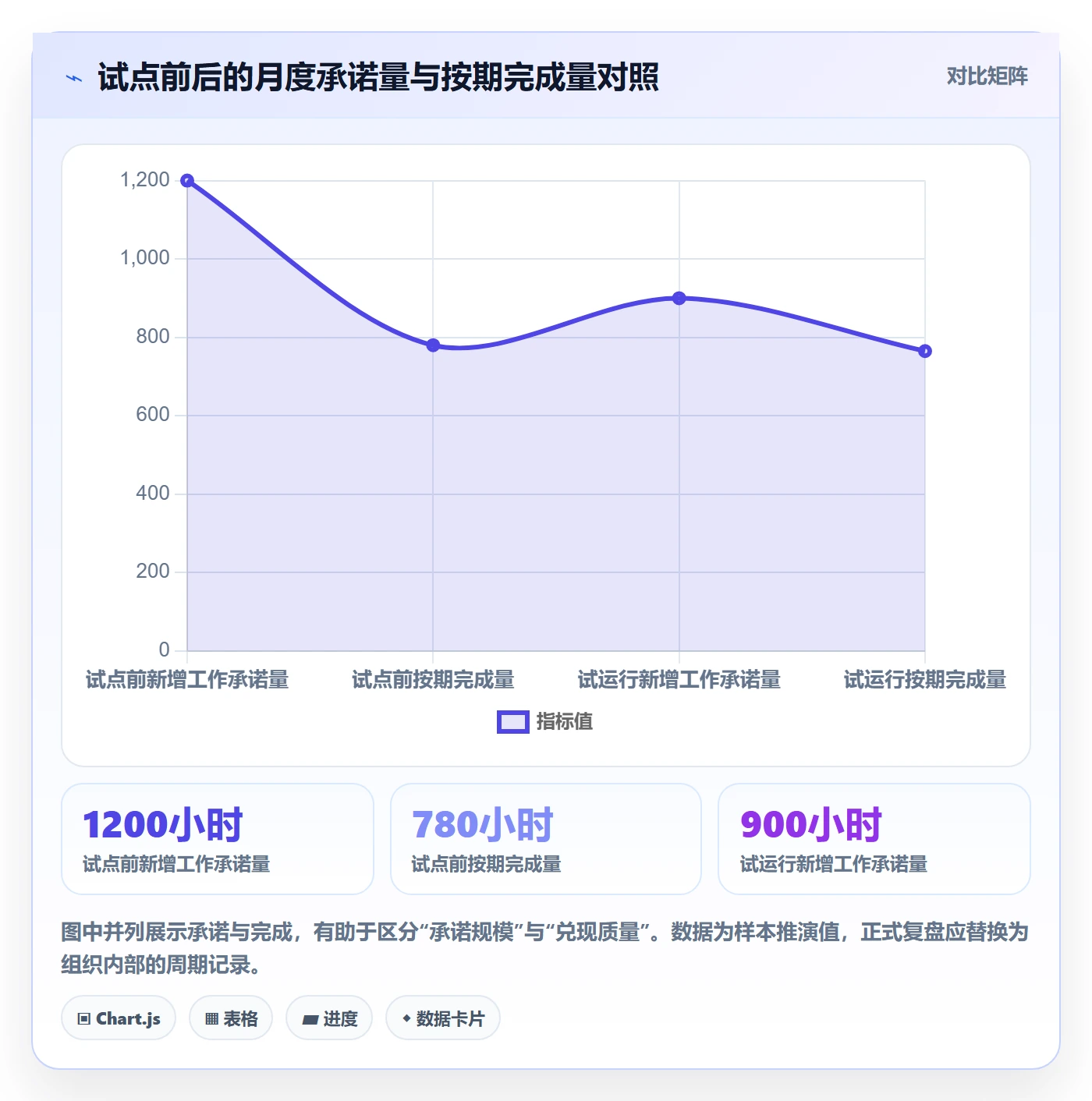Select the Chart.js tag
The image size is (1092, 1101).
(119, 1018)
